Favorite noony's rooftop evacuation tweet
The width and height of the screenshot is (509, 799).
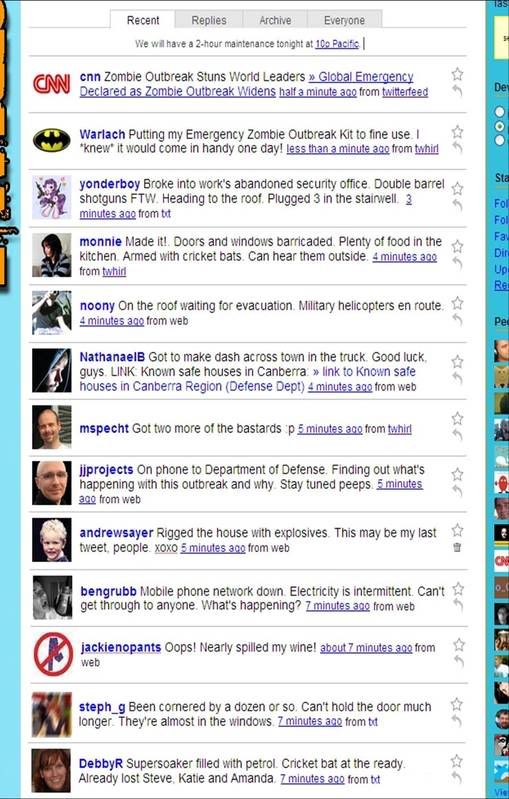(457, 303)
